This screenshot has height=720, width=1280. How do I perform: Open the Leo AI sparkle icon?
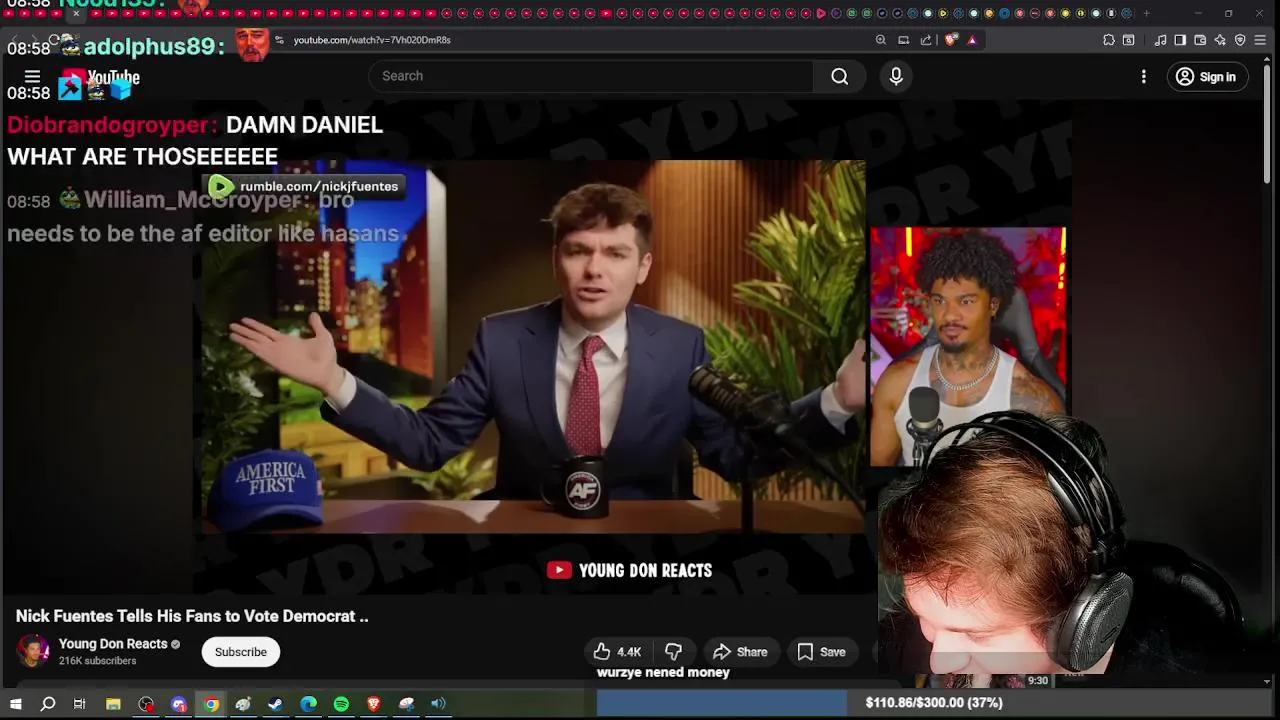pos(1220,40)
